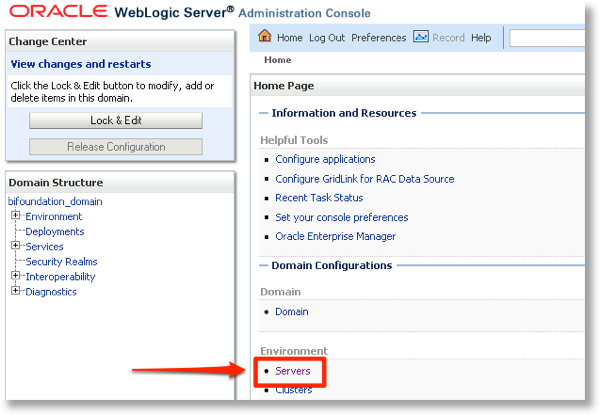Open Configure GridLink for RAC Data Source

pyautogui.click(x=364, y=179)
